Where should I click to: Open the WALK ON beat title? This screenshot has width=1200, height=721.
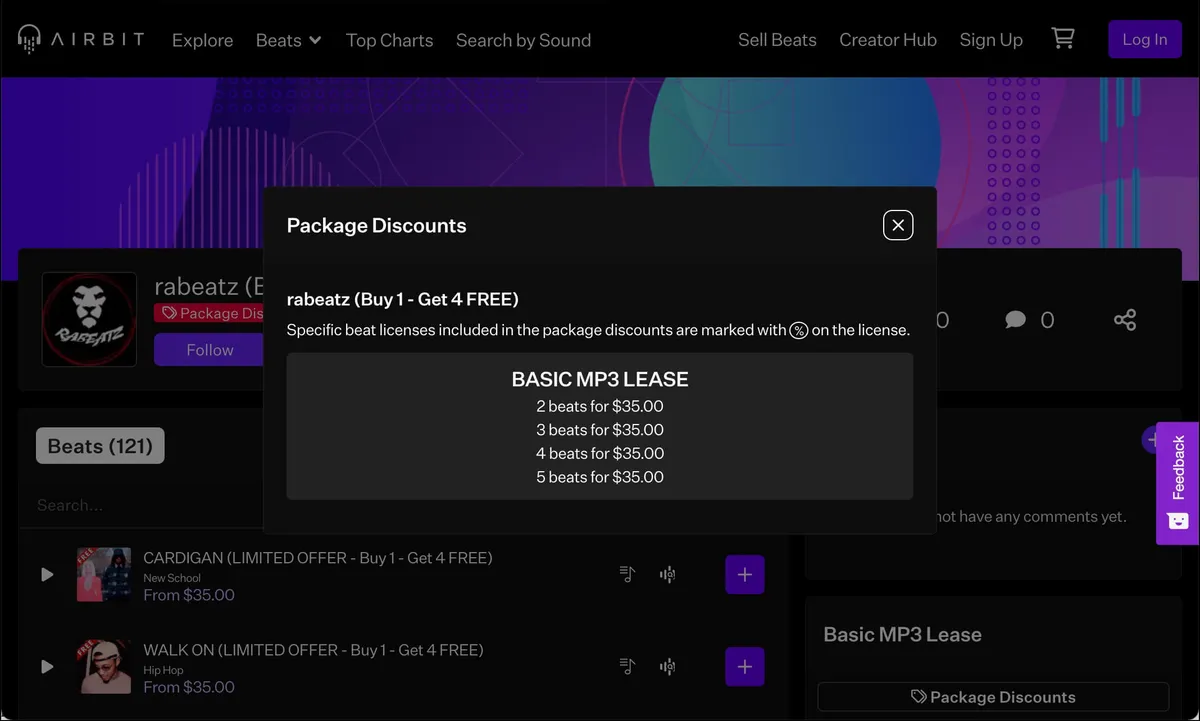[x=313, y=649]
